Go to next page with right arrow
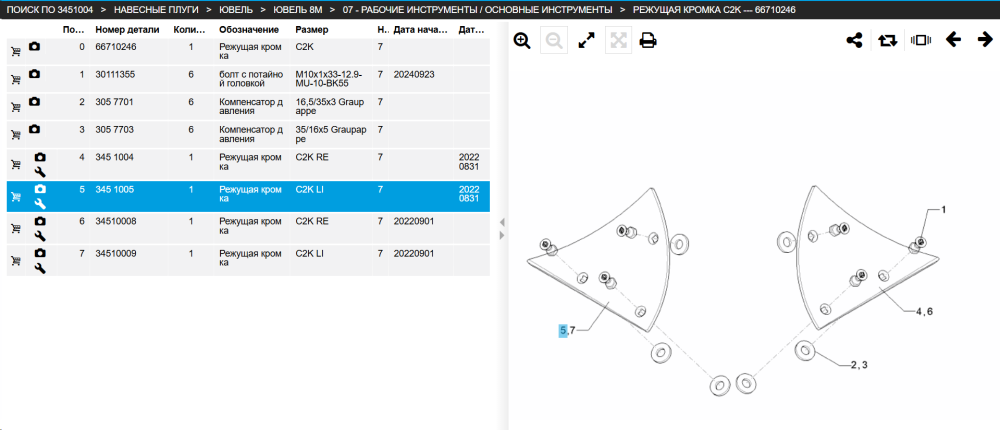 (985, 40)
